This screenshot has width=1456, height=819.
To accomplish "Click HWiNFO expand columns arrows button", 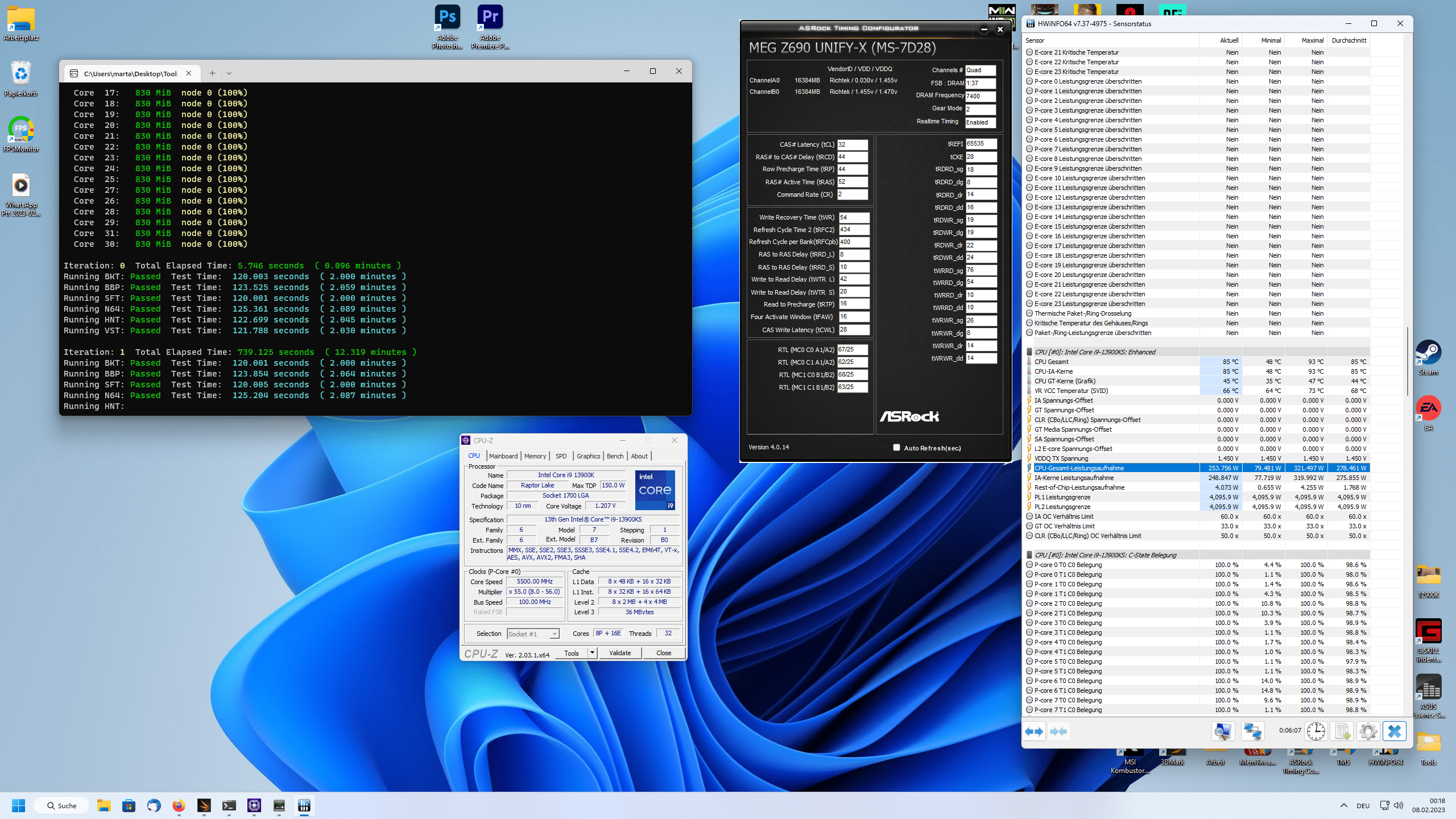I will 1035,731.
